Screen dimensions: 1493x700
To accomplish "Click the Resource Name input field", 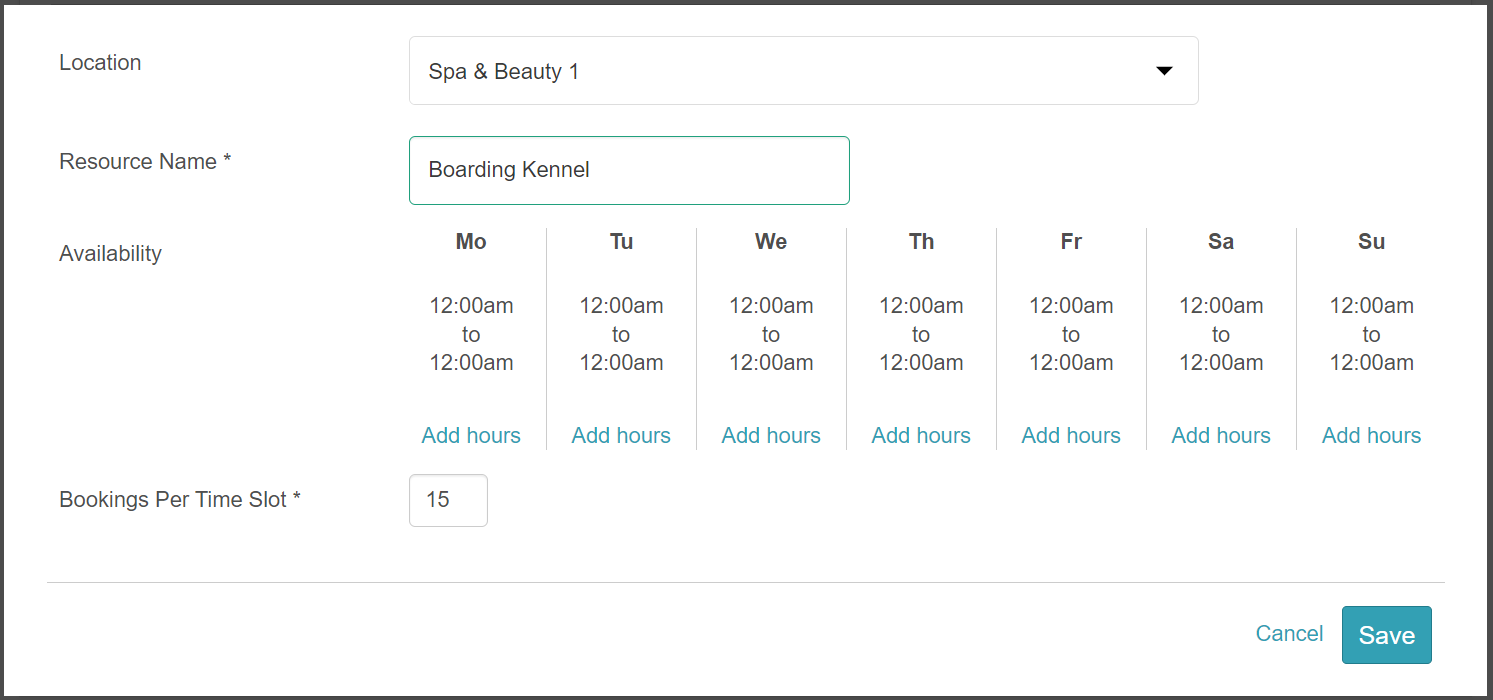I will coord(629,170).
